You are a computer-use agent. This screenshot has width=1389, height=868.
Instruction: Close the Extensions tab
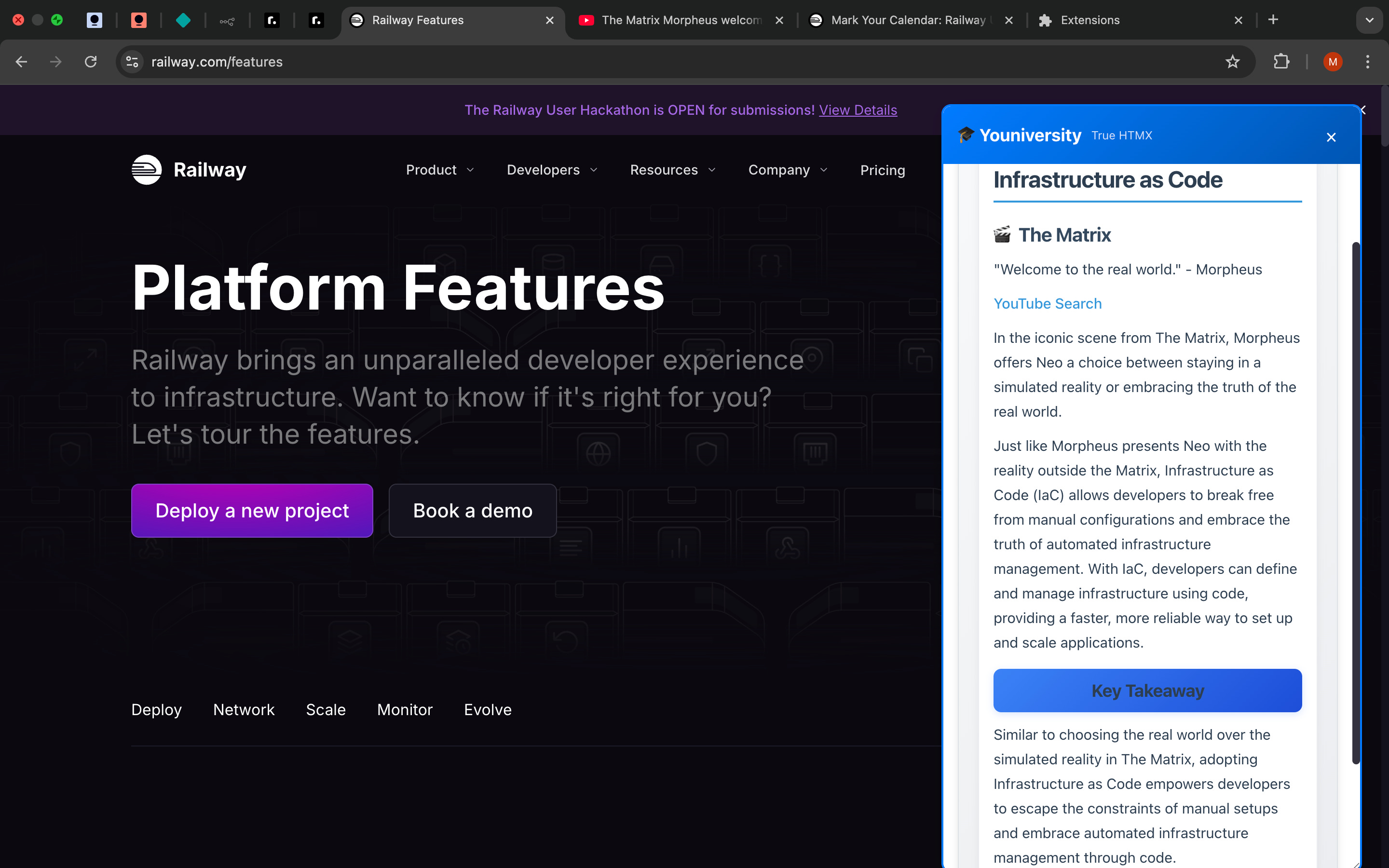(x=1239, y=20)
